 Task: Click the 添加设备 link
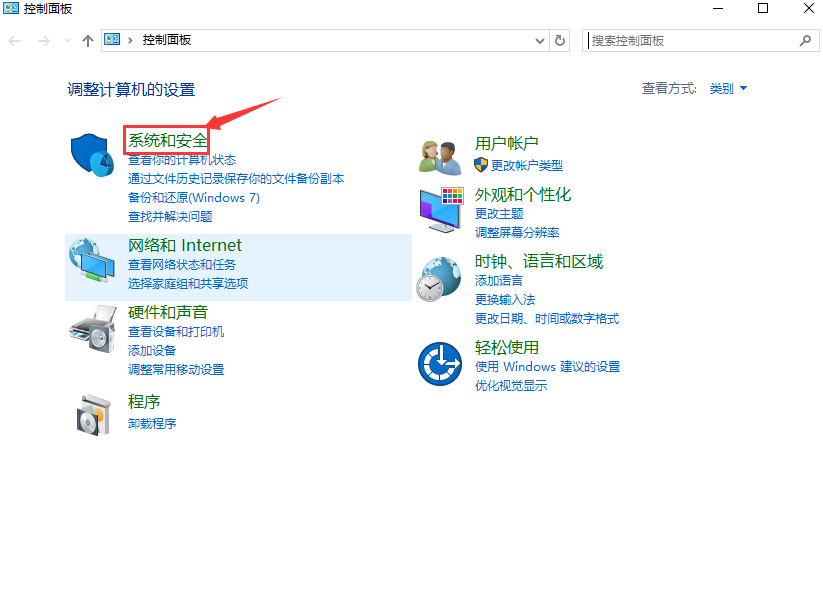[x=152, y=351]
